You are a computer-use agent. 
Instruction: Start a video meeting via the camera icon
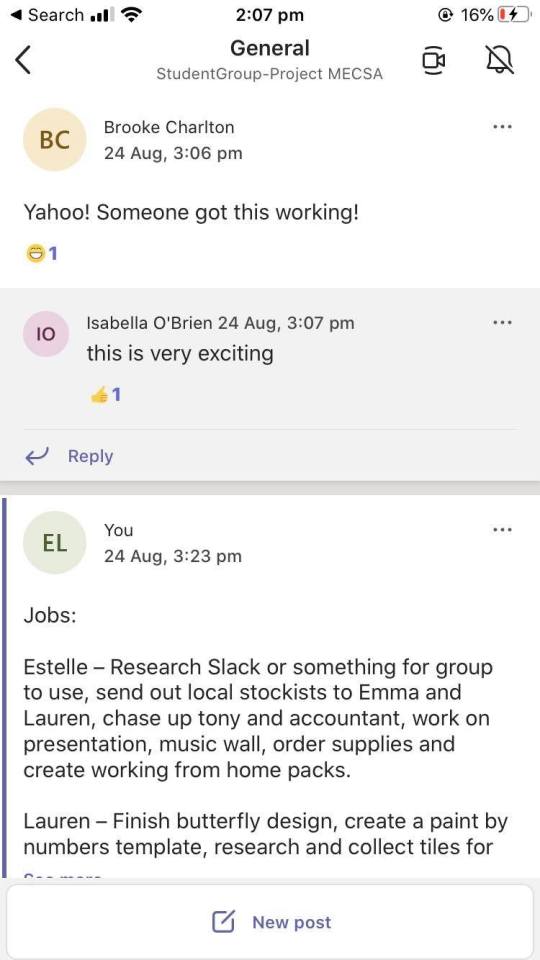[433, 60]
